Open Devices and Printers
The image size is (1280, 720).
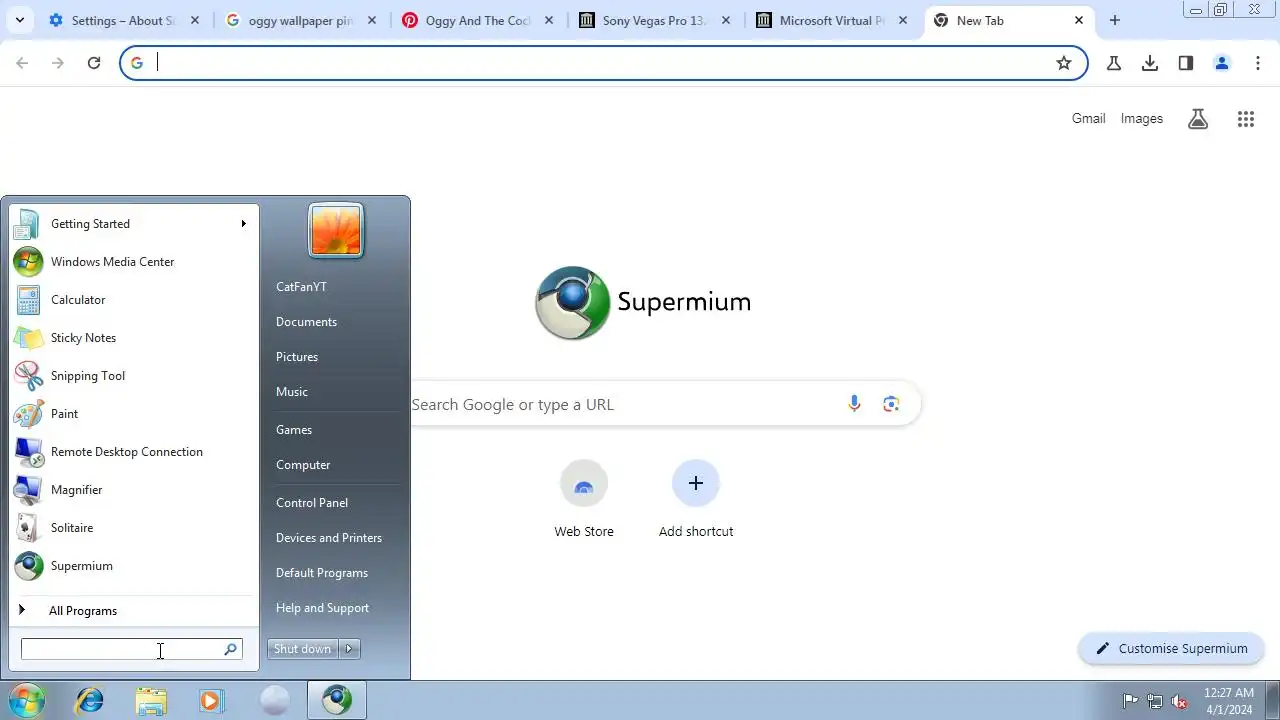click(x=329, y=538)
